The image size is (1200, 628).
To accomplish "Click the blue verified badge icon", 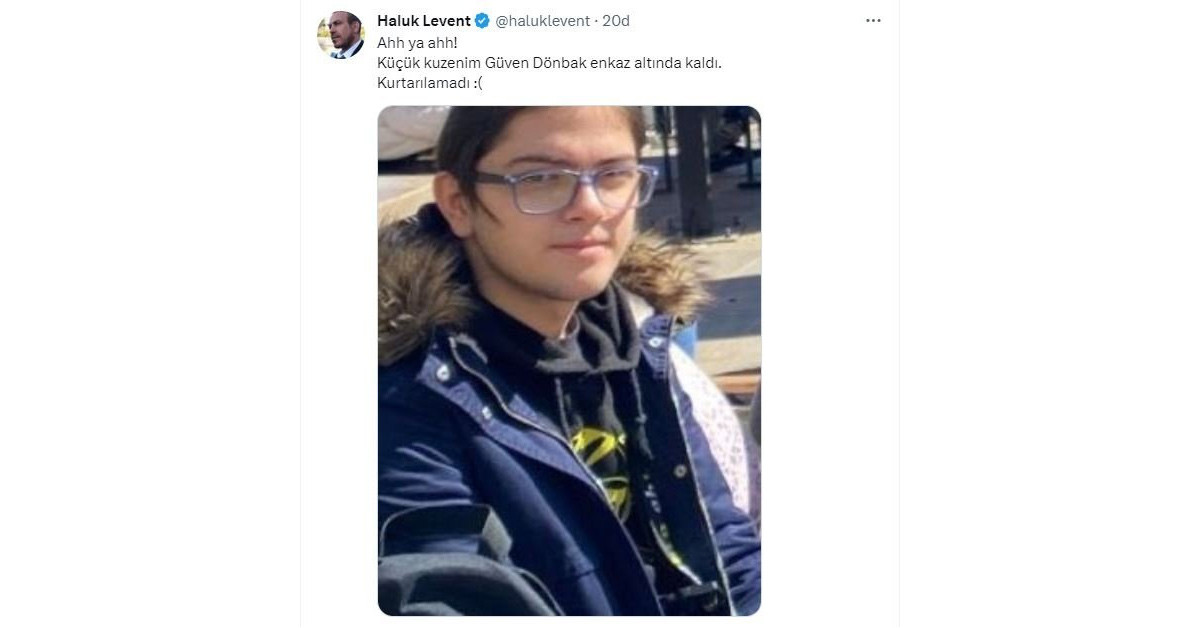I will (x=482, y=21).
